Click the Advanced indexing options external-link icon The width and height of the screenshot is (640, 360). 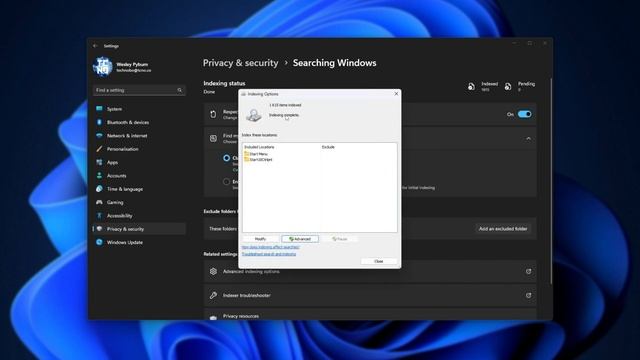point(528,271)
